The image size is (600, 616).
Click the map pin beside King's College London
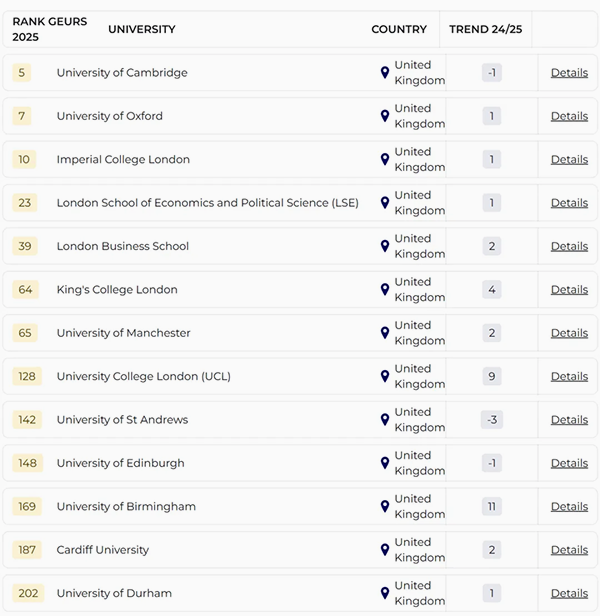385,290
